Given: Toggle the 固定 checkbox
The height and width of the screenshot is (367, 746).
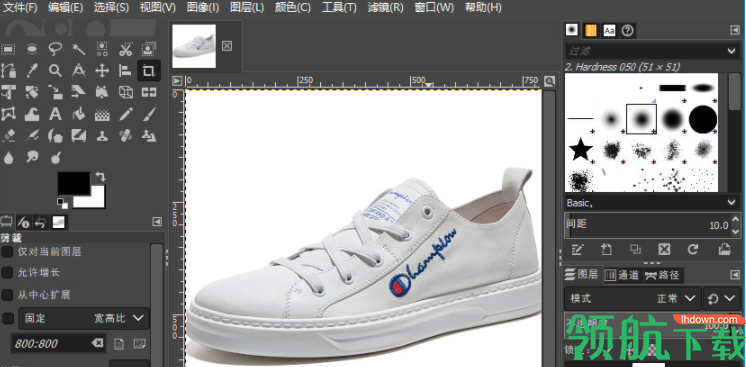Looking at the screenshot, I should click(x=7, y=318).
